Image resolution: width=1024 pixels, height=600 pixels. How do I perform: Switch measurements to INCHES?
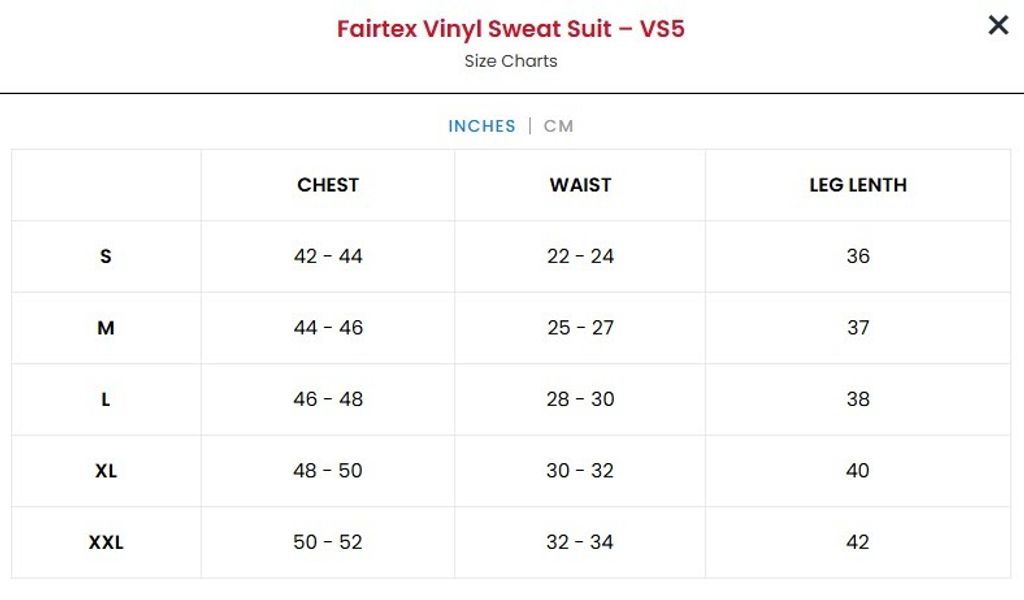(x=482, y=126)
